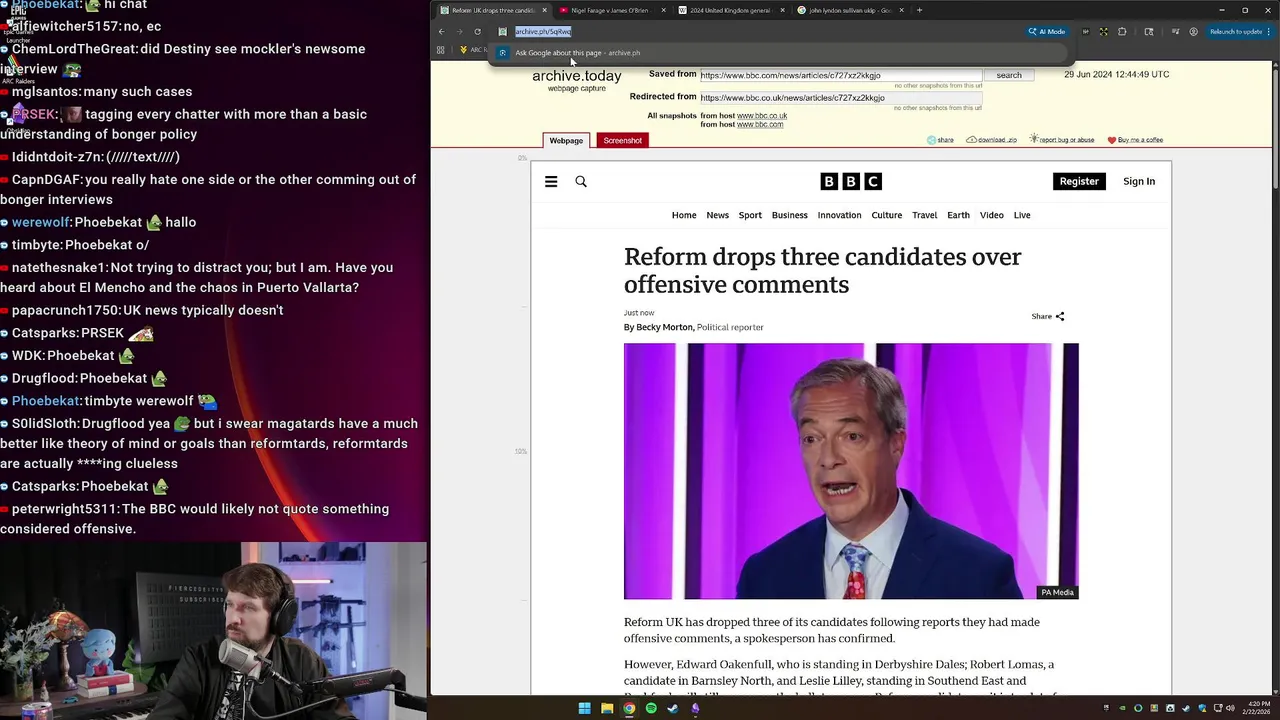1280x720 pixels.
Task: Open Steam from the taskbar
Action: coord(673,709)
